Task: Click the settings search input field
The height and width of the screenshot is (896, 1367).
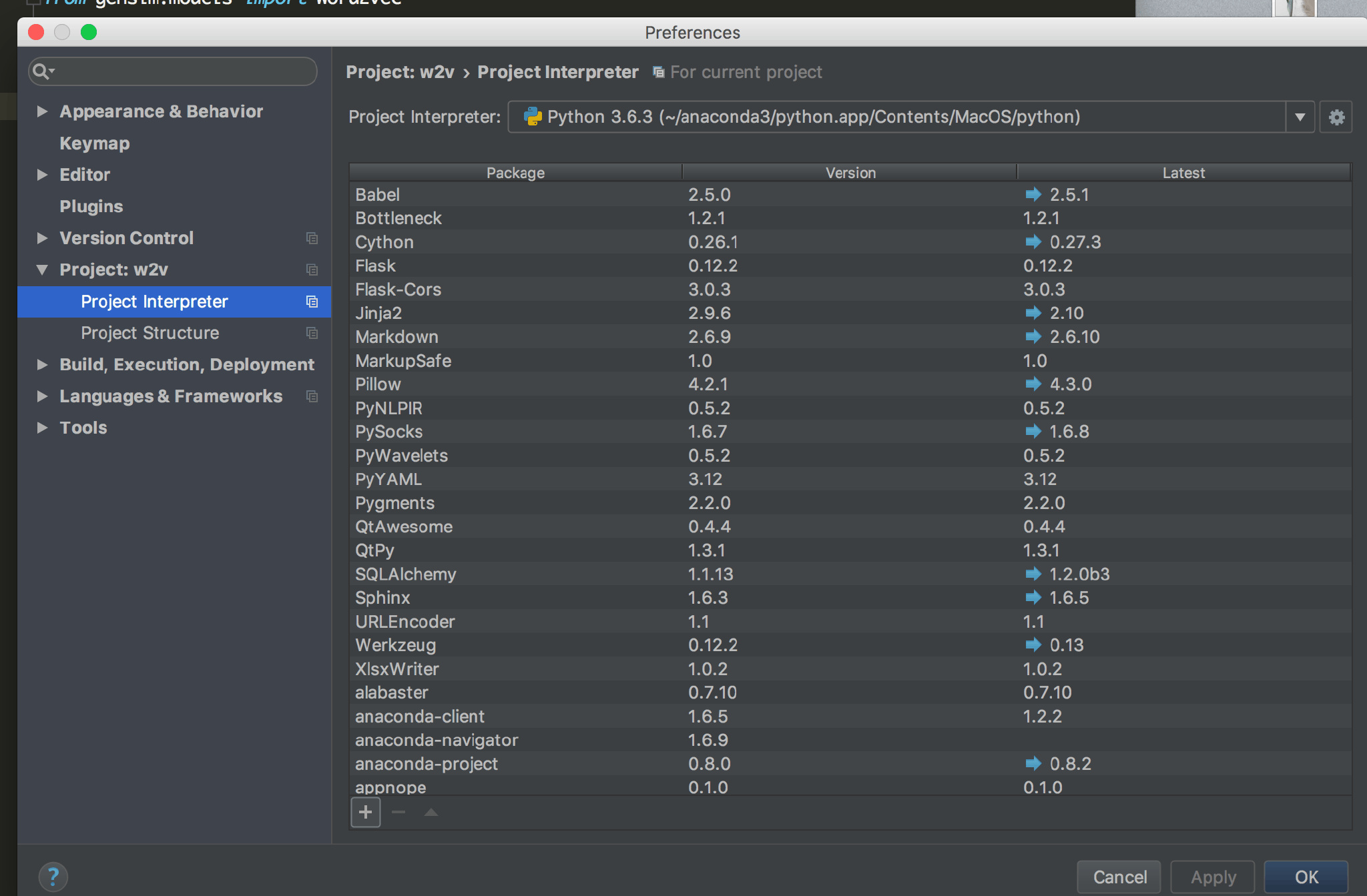Action: point(173,71)
